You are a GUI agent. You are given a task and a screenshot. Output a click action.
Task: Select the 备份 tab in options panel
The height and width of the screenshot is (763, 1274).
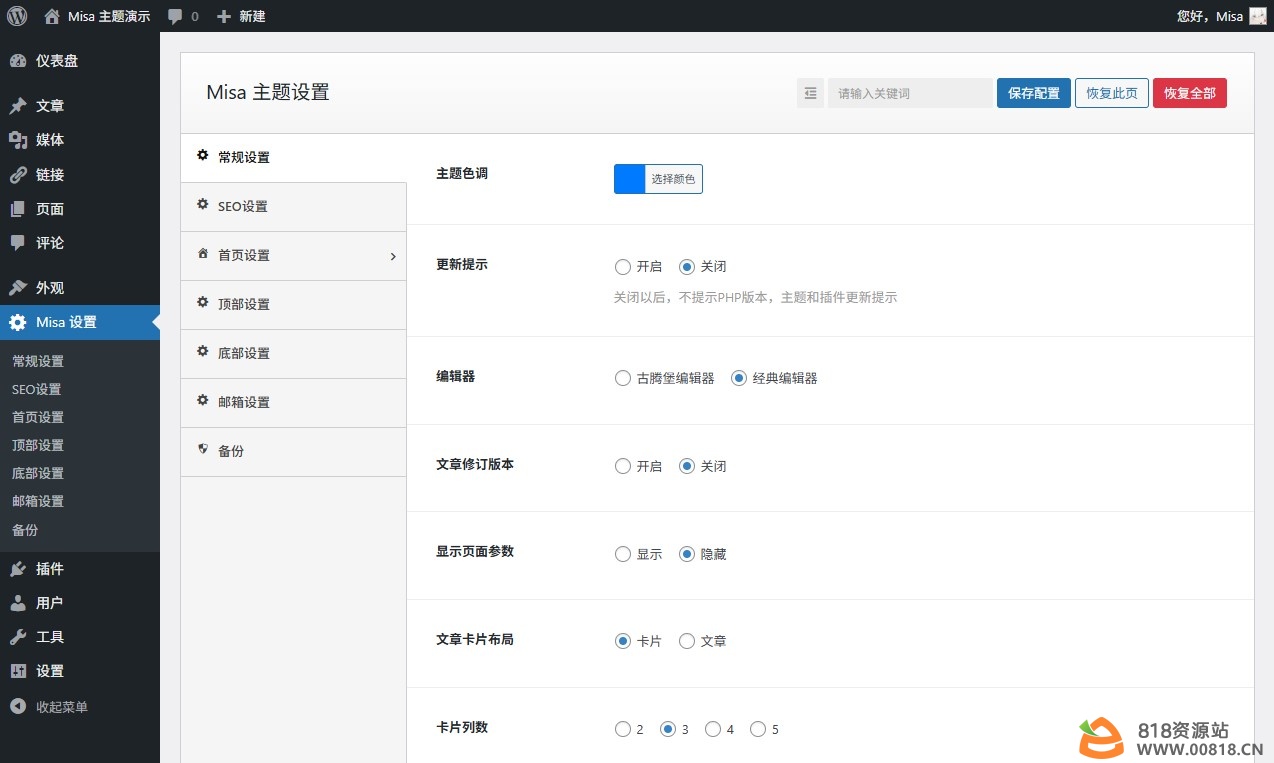click(294, 452)
